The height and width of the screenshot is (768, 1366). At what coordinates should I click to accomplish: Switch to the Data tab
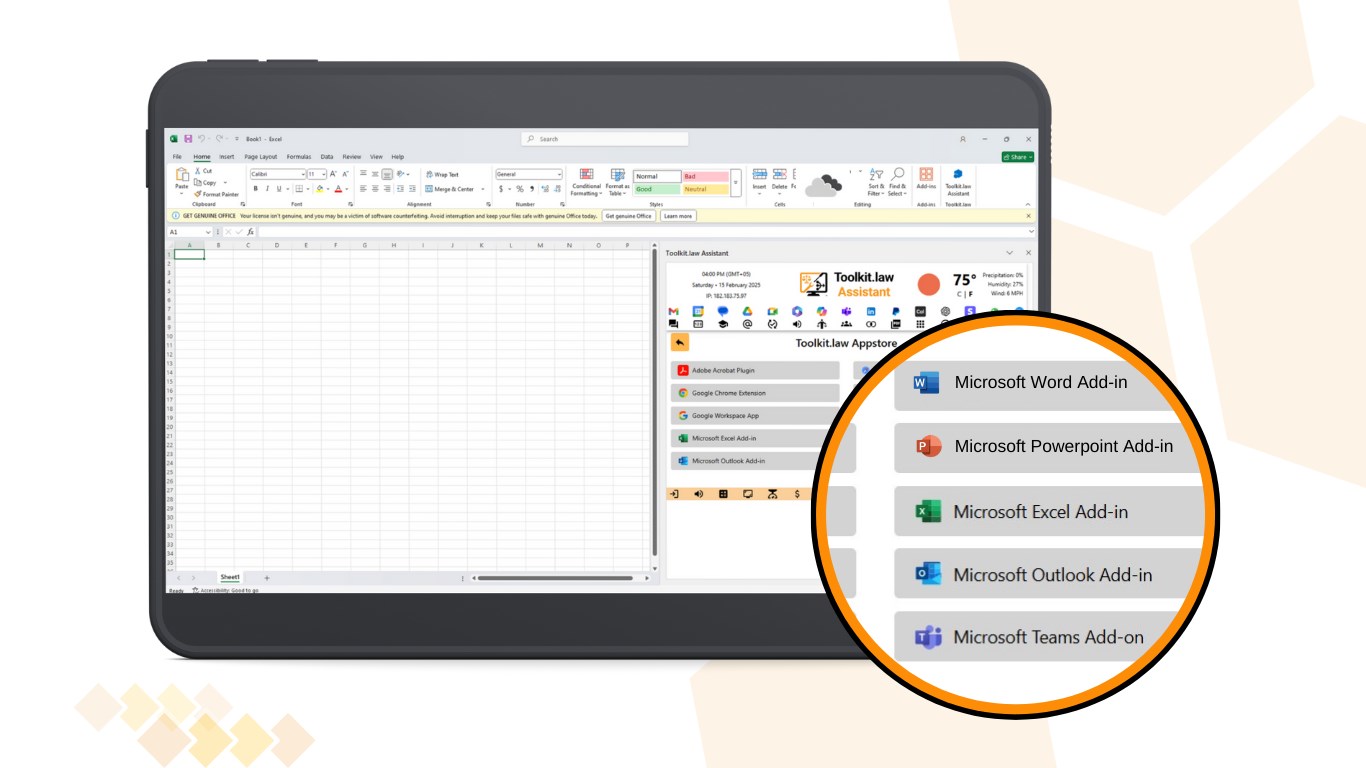tap(327, 157)
